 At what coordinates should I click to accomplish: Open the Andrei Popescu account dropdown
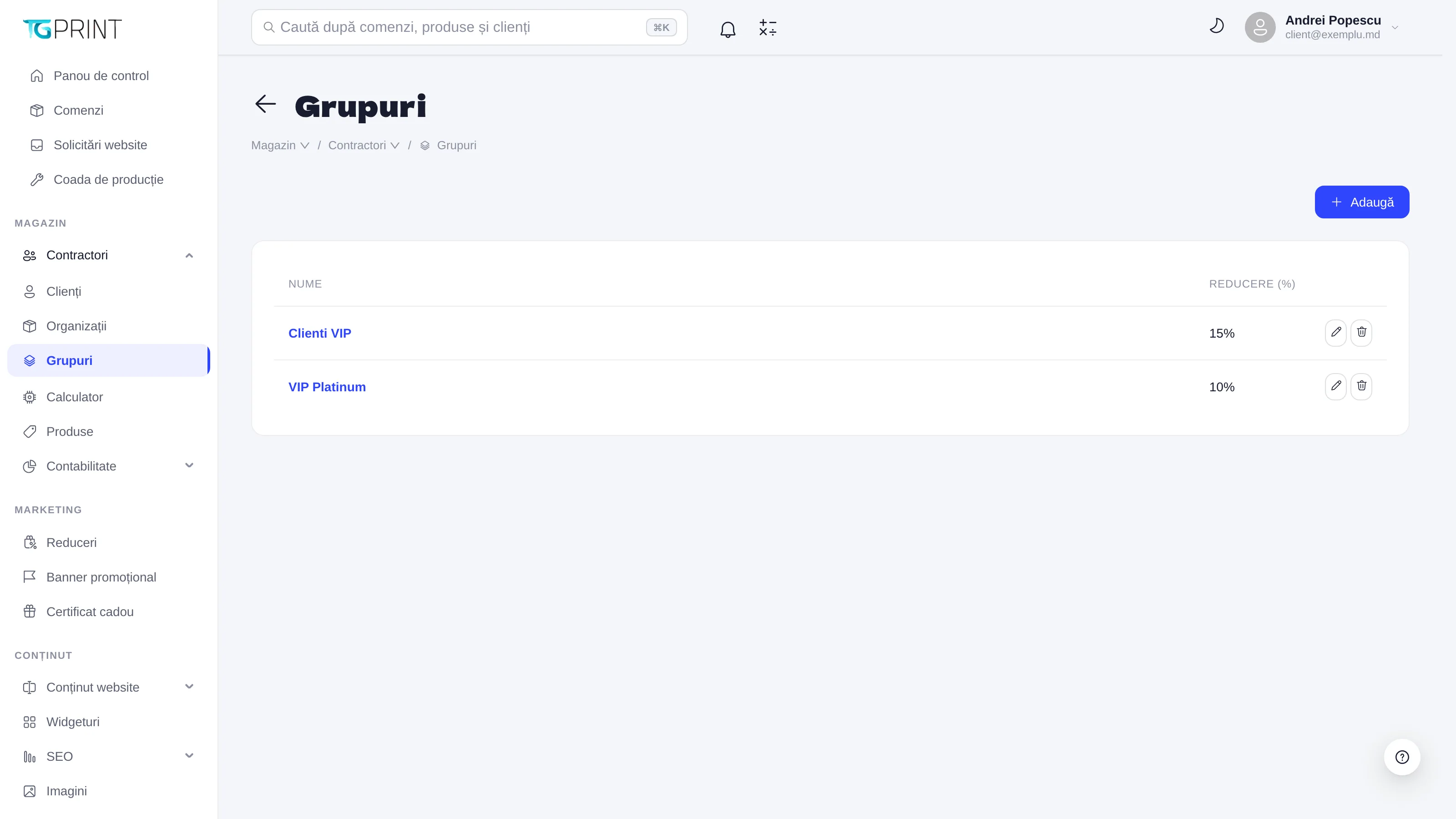pos(1323,27)
